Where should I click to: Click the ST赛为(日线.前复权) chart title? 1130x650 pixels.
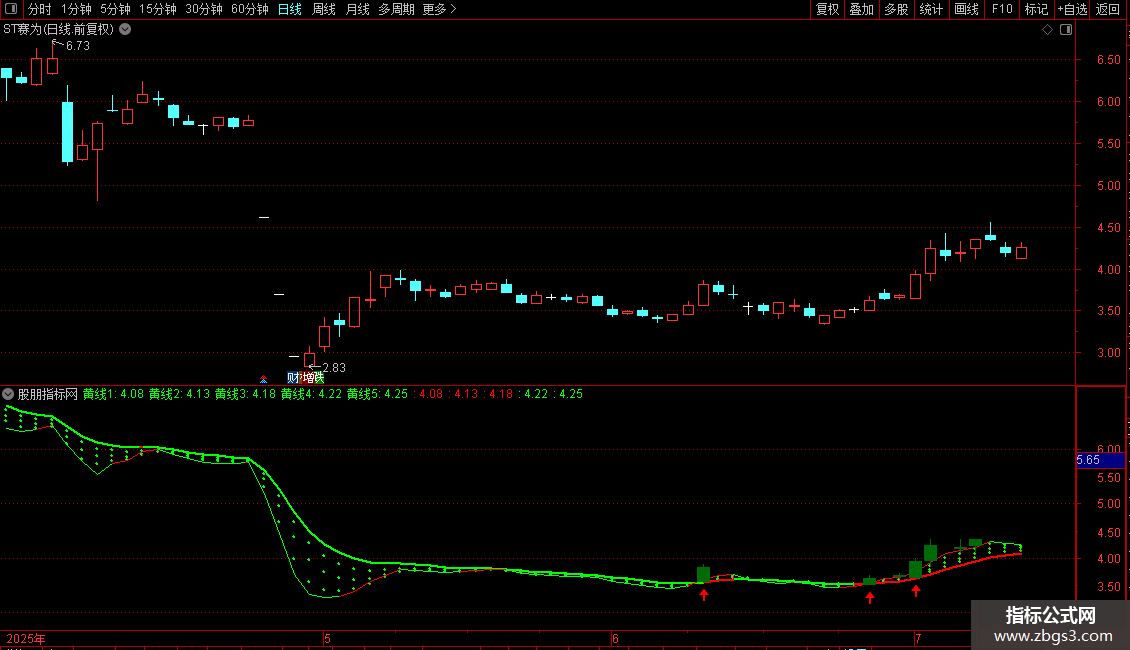[x=58, y=30]
